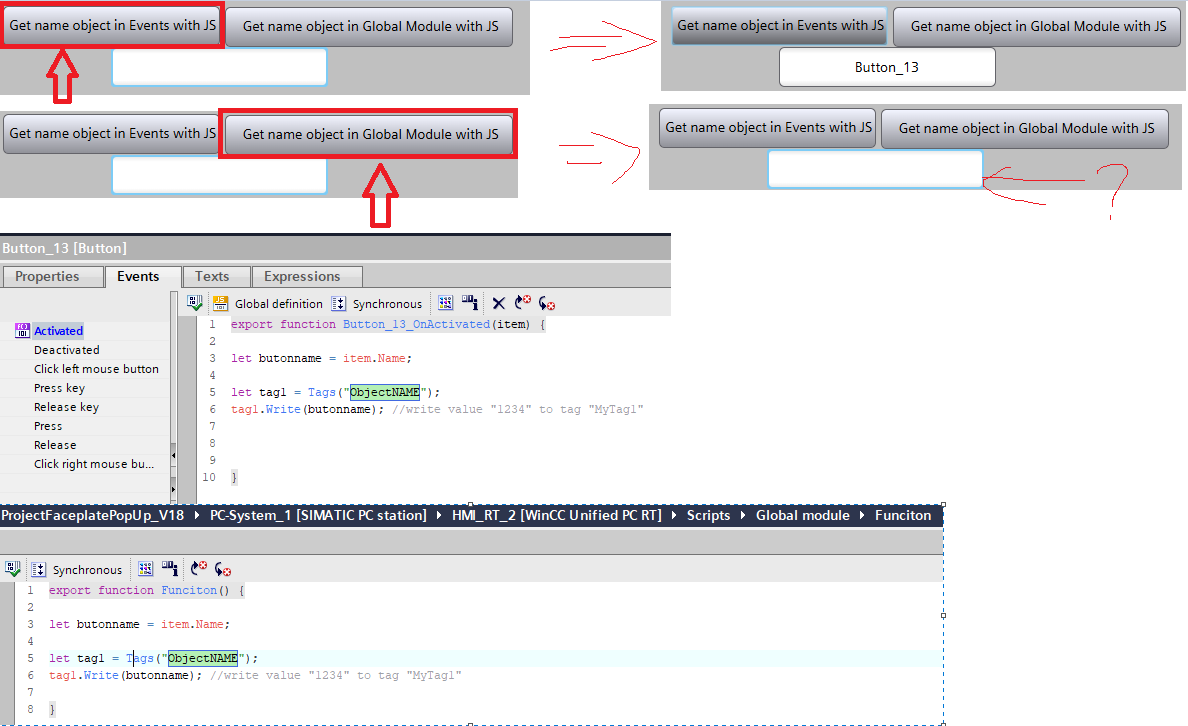1188x726 pixels.
Task: Click Global Module with JS button above Button_13 field
Action: (x=1038, y=27)
